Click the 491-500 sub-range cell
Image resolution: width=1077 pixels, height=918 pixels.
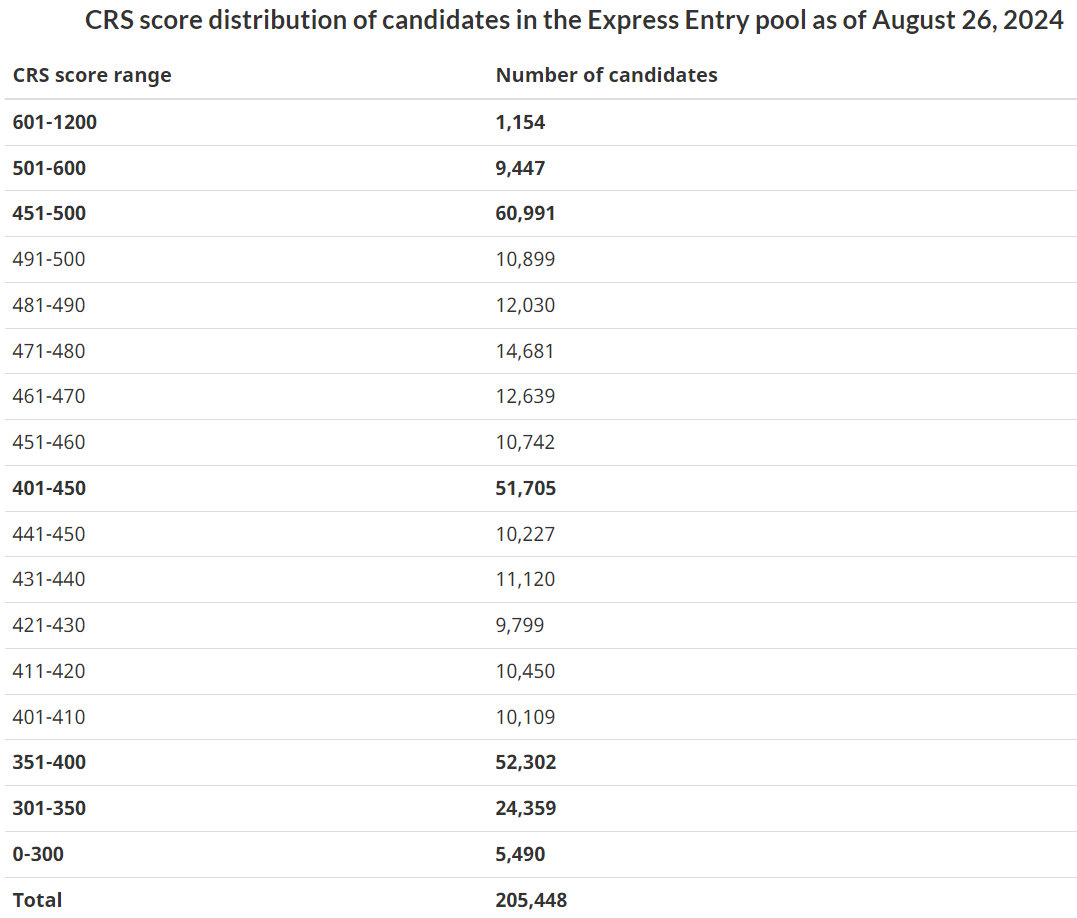click(x=49, y=259)
